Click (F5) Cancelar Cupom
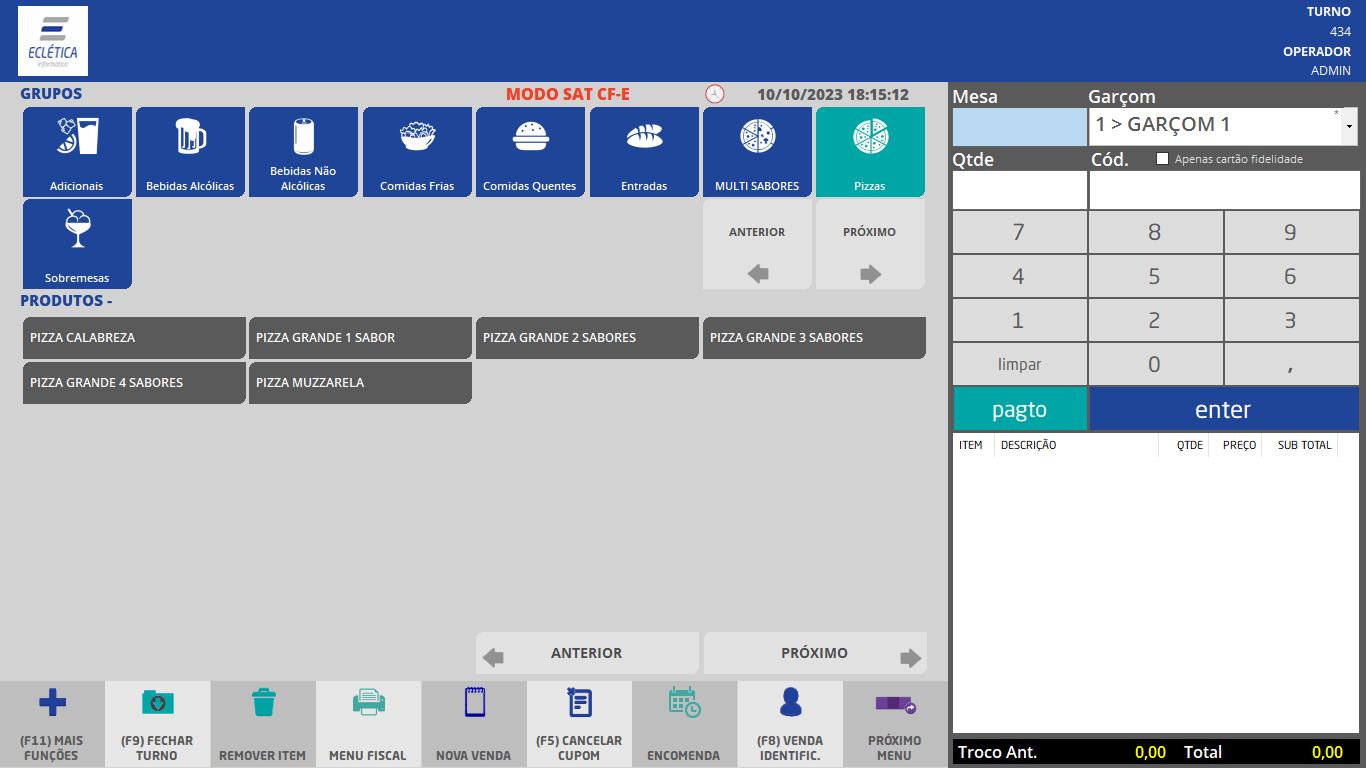This screenshot has width=1366, height=768. point(579,724)
